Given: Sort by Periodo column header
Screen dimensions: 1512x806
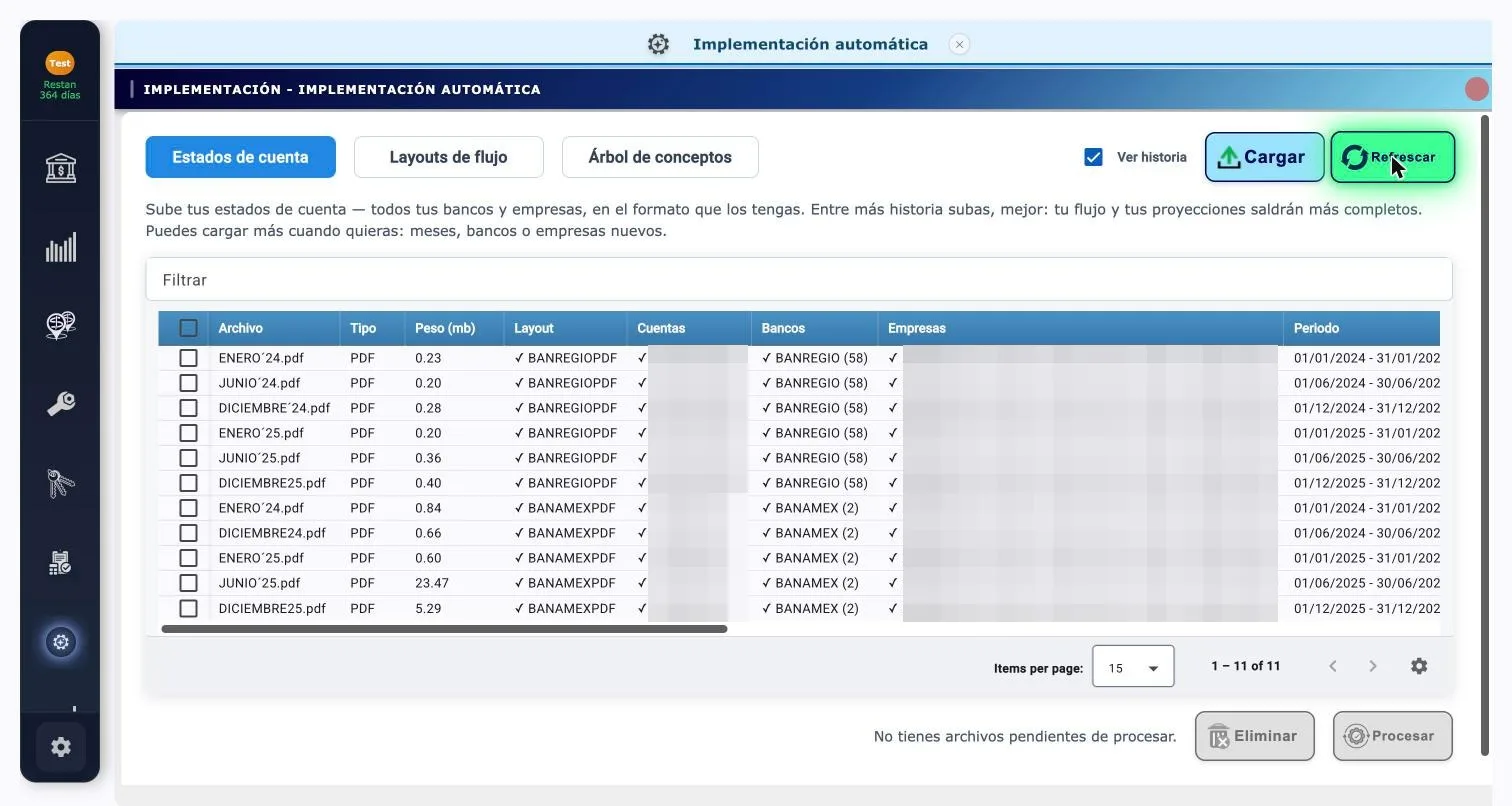Looking at the screenshot, I should pos(1316,328).
